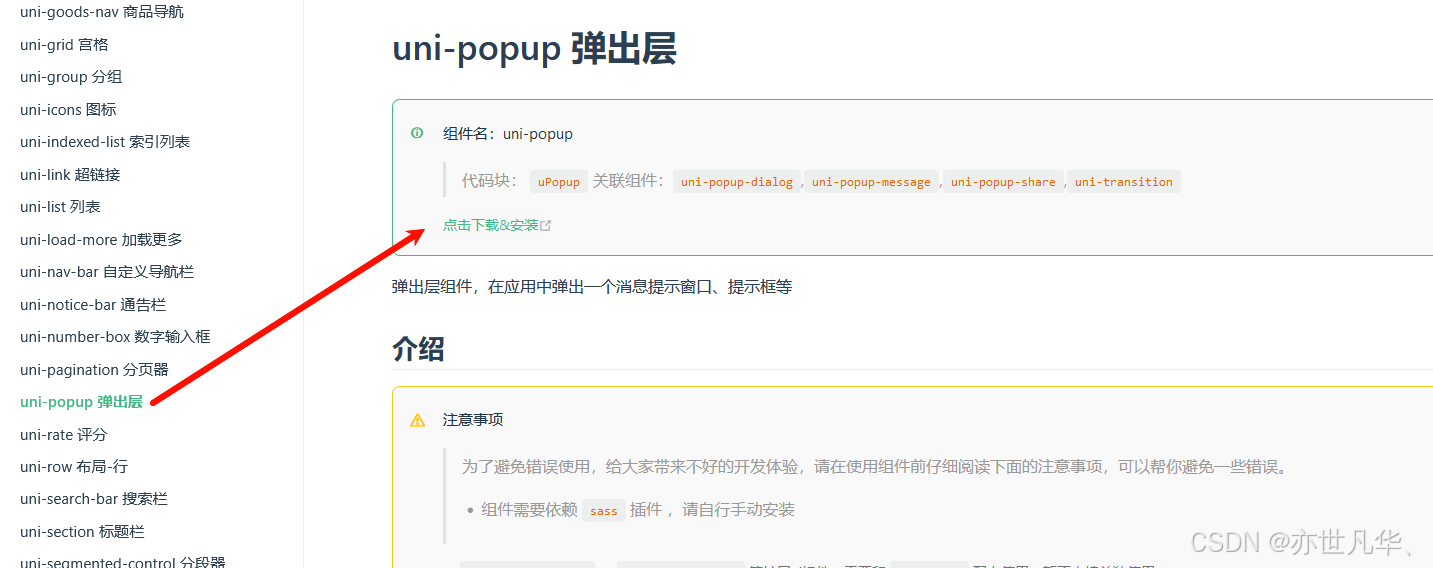Click the uni-popup-message code tag
The width and height of the screenshot is (1433, 568).
point(871,182)
